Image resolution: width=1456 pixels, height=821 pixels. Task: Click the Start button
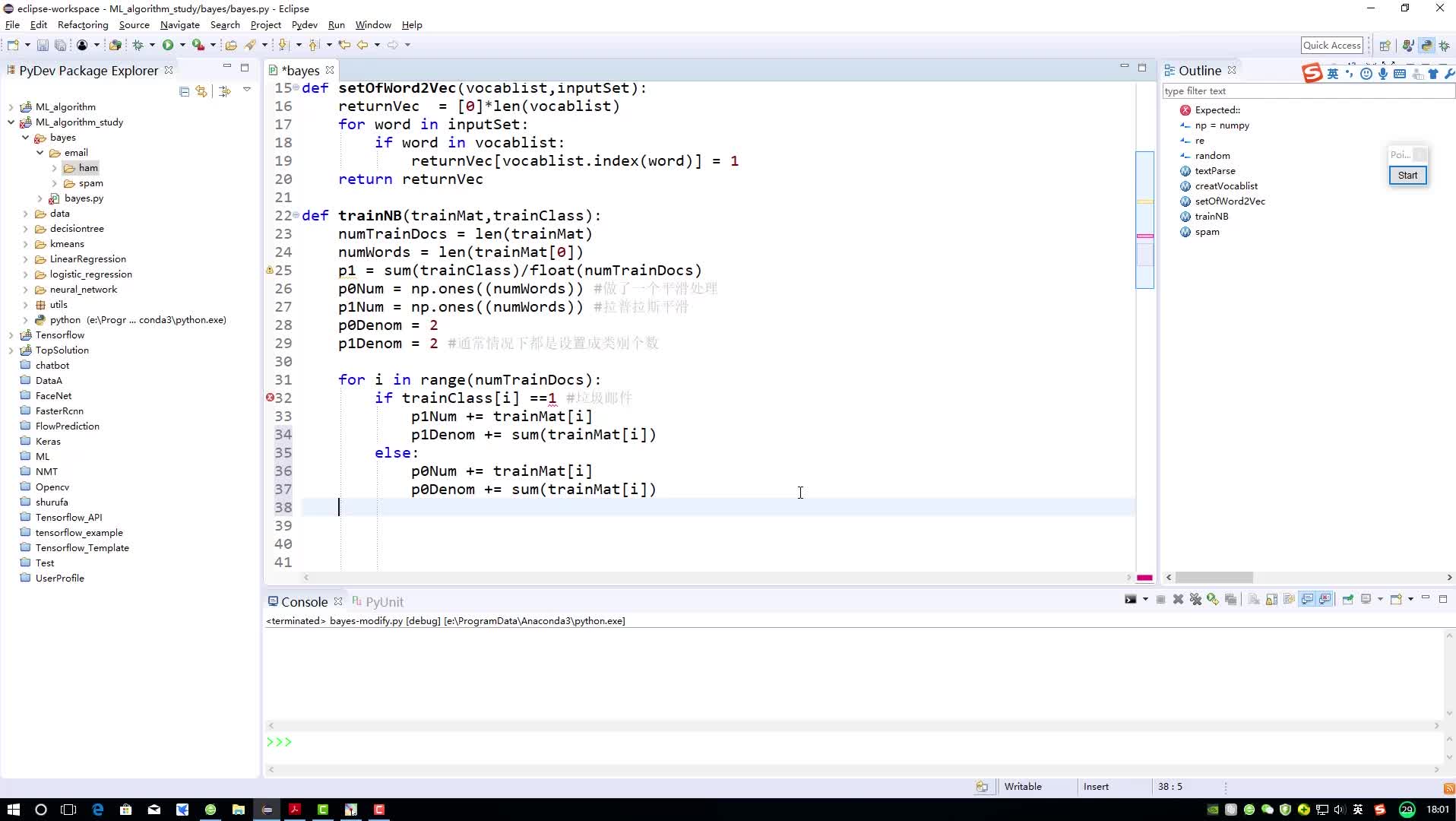(x=1407, y=176)
